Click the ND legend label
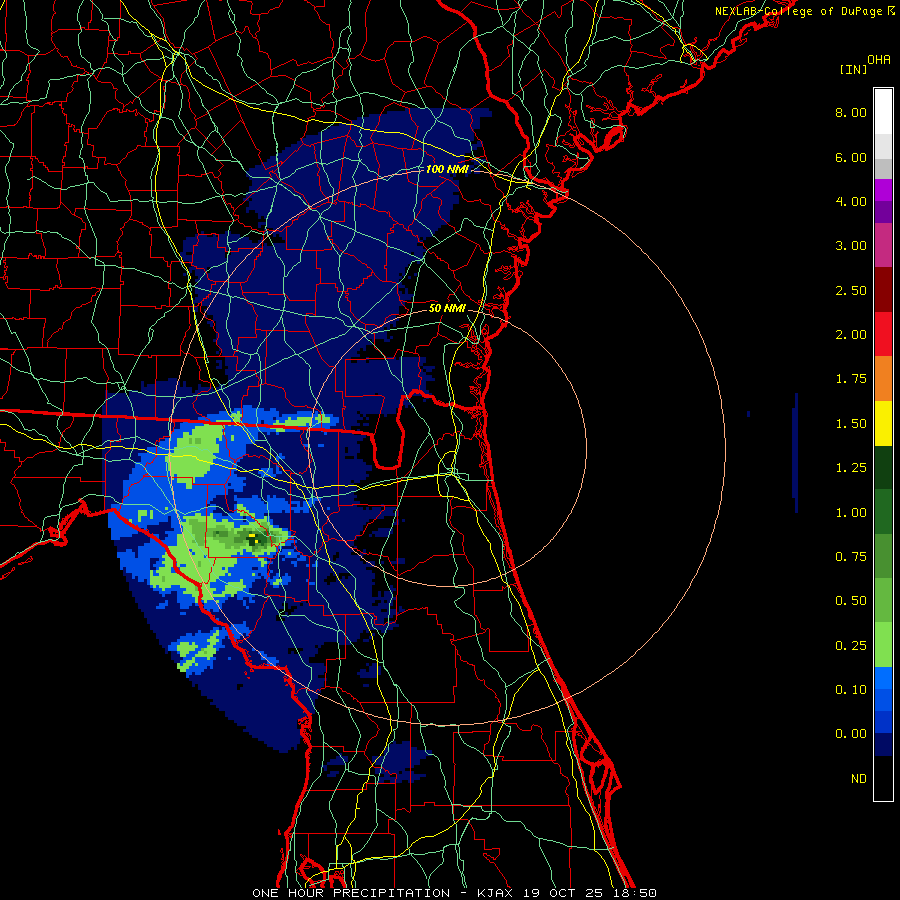This screenshot has width=900, height=900. 859,779
